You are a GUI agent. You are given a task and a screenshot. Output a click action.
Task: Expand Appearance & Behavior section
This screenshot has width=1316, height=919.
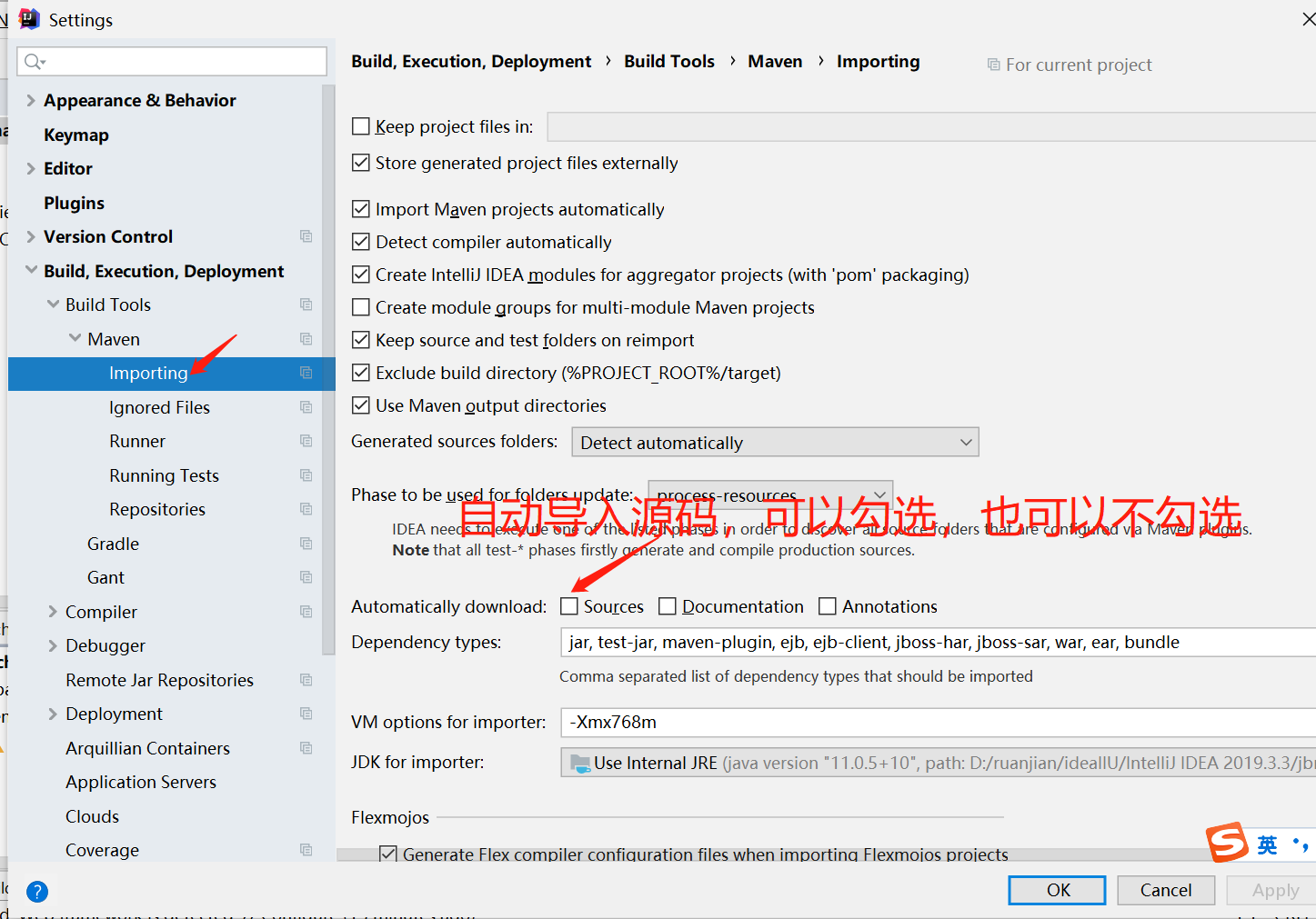pos(31,100)
